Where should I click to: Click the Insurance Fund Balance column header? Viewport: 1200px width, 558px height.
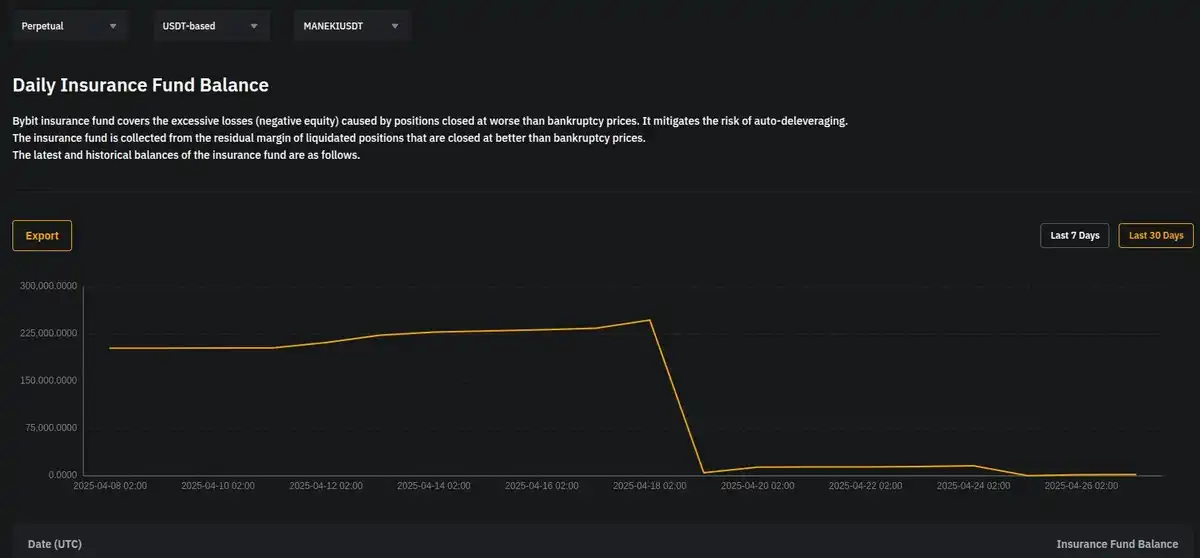1117,544
